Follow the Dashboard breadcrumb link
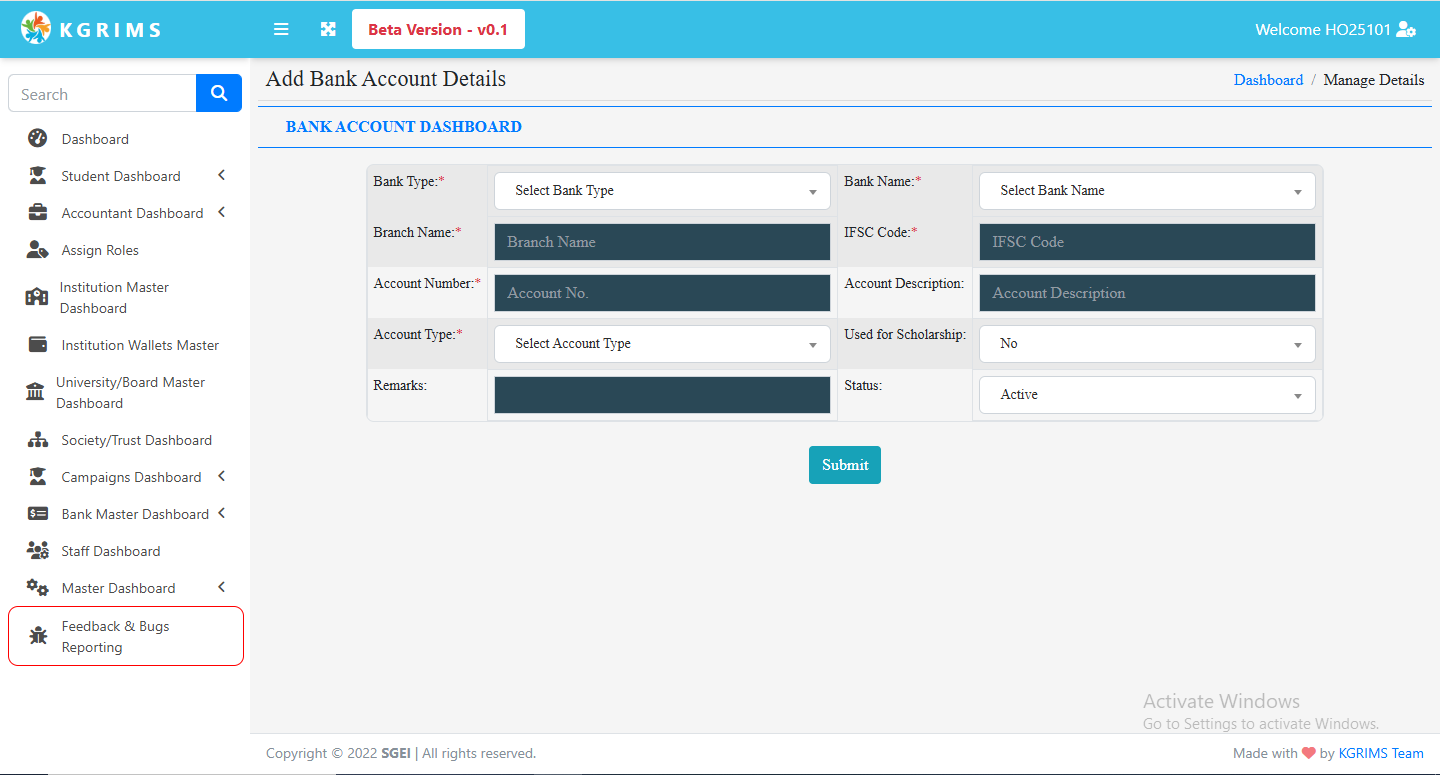Viewport: 1440px width, 775px height. point(1268,80)
